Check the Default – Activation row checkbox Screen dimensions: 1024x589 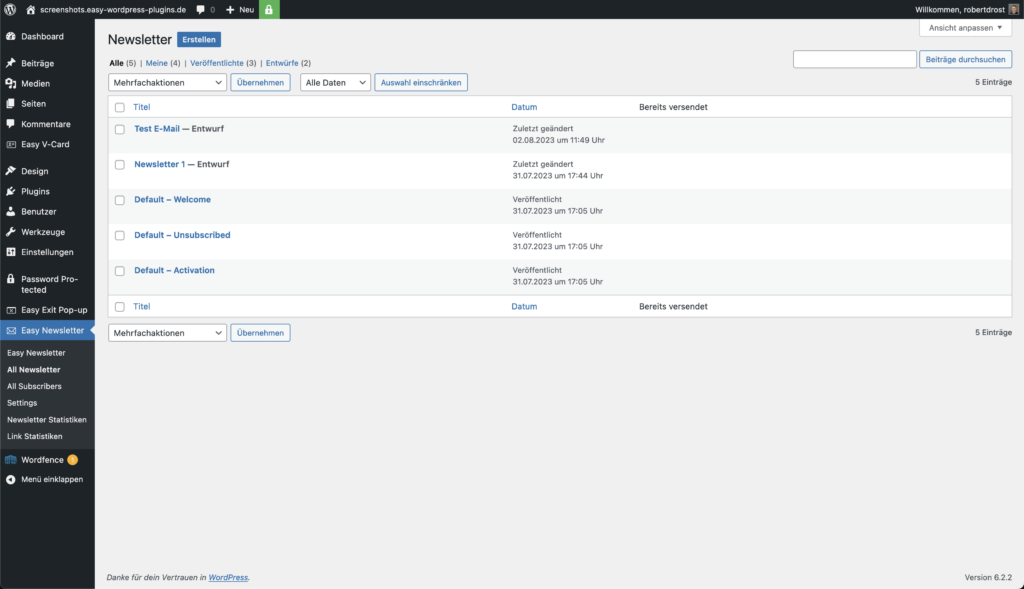[x=120, y=270]
